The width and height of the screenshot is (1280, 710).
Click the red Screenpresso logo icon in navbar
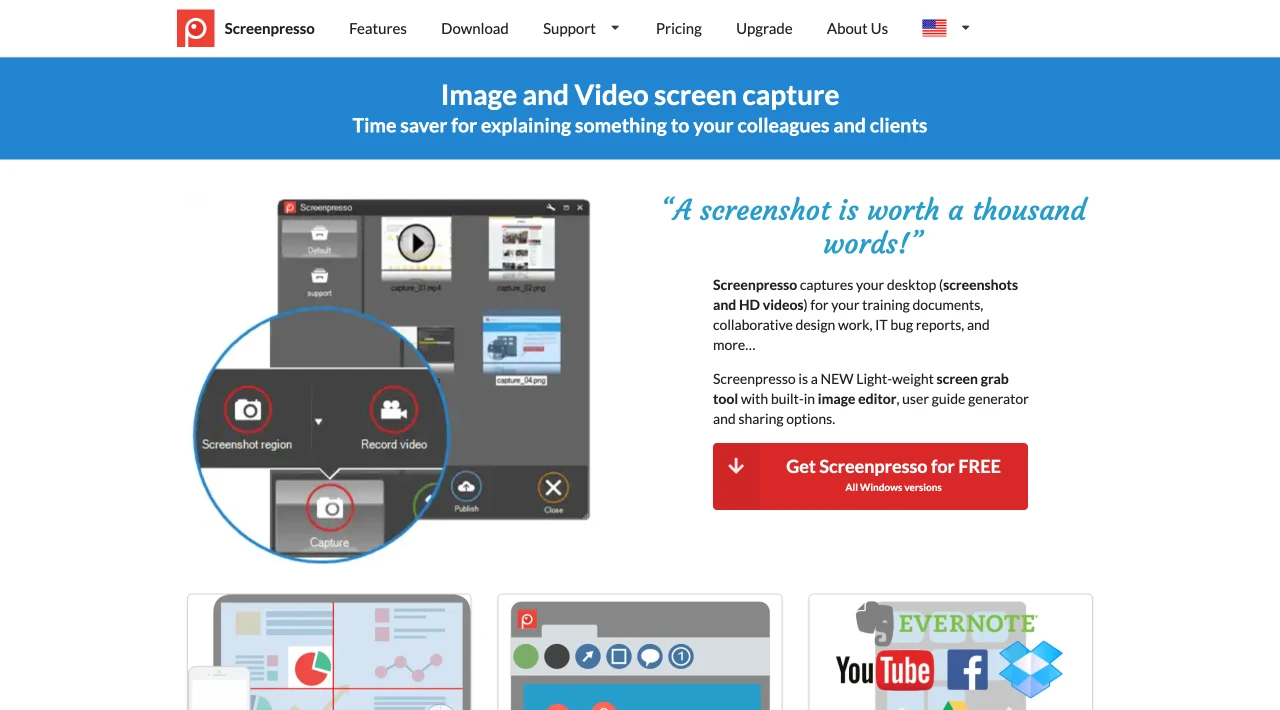195,28
